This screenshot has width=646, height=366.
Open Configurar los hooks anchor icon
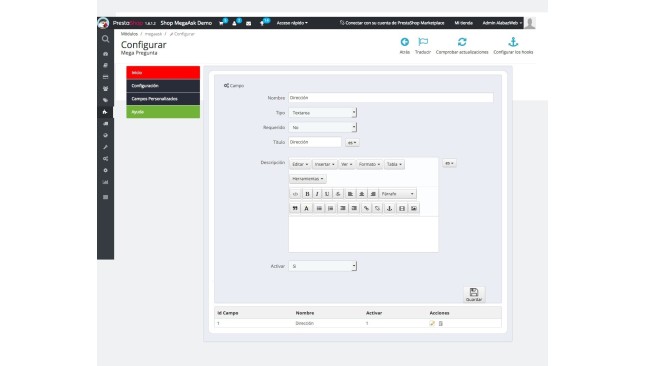pyautogui.click(x=513, y=42)
